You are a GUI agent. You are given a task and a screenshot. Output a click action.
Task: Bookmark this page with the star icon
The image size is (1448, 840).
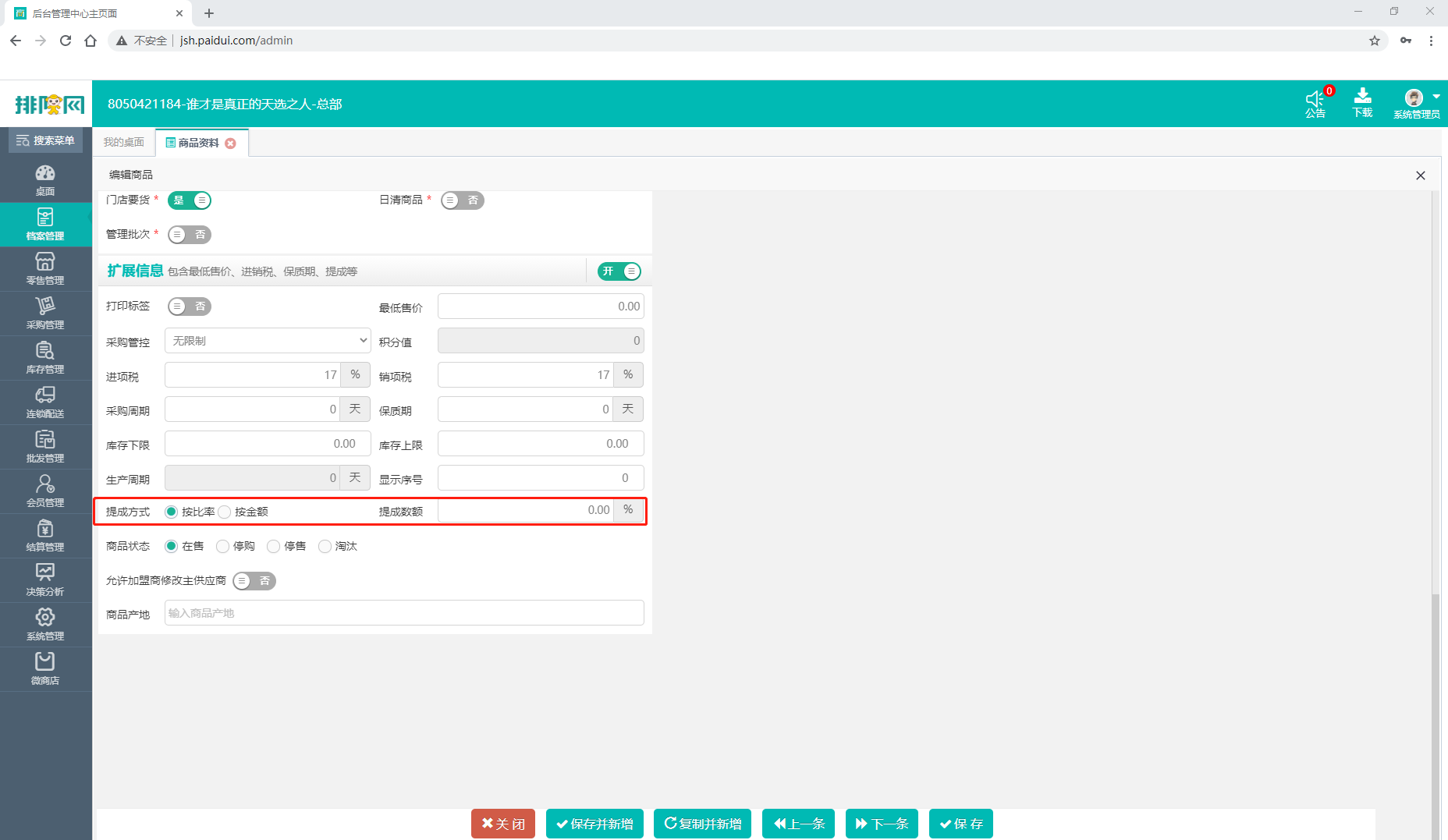click(x=1375, y=41)
